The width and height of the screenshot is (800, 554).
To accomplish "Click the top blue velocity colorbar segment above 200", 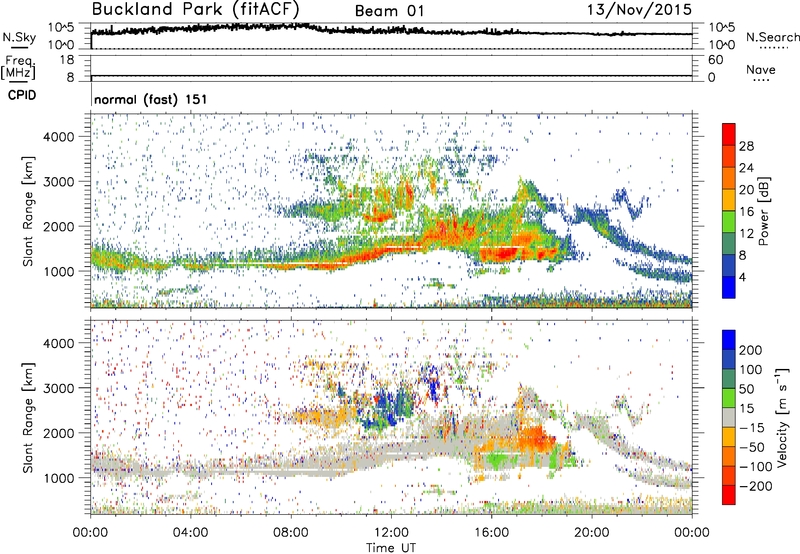I will (729, 339).
